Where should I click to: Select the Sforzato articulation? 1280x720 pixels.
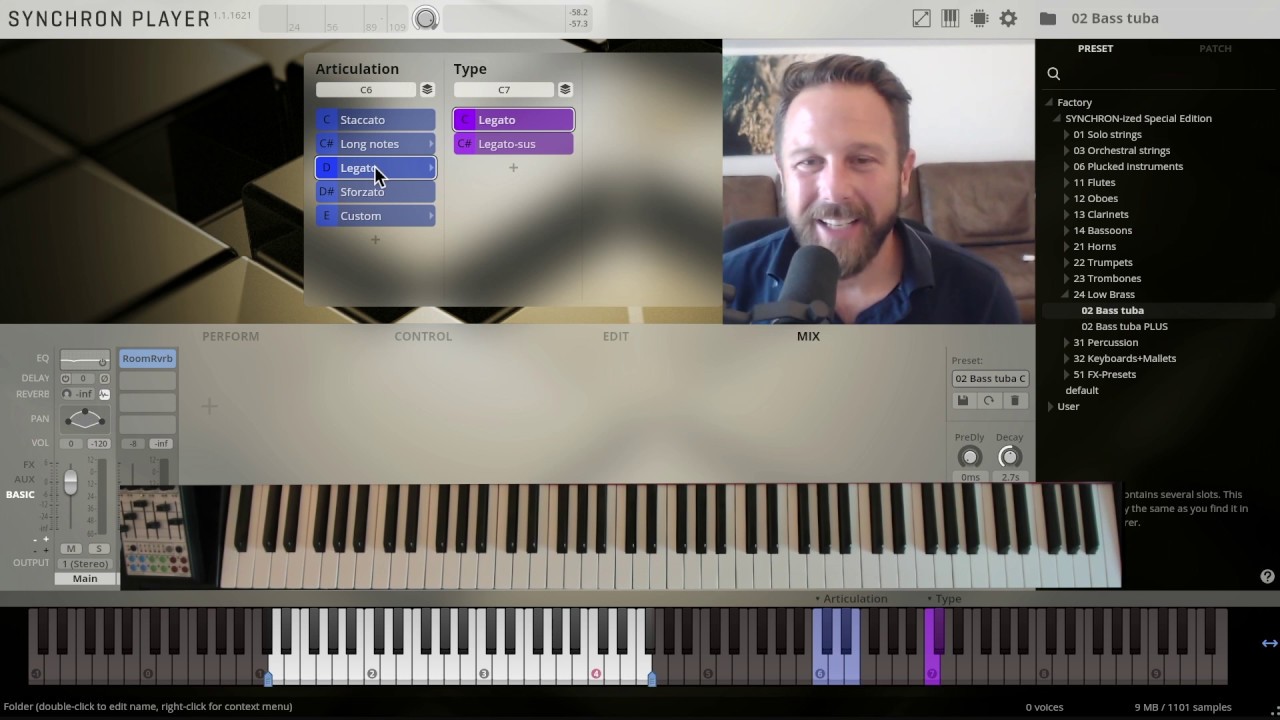[x=375, y=192]
